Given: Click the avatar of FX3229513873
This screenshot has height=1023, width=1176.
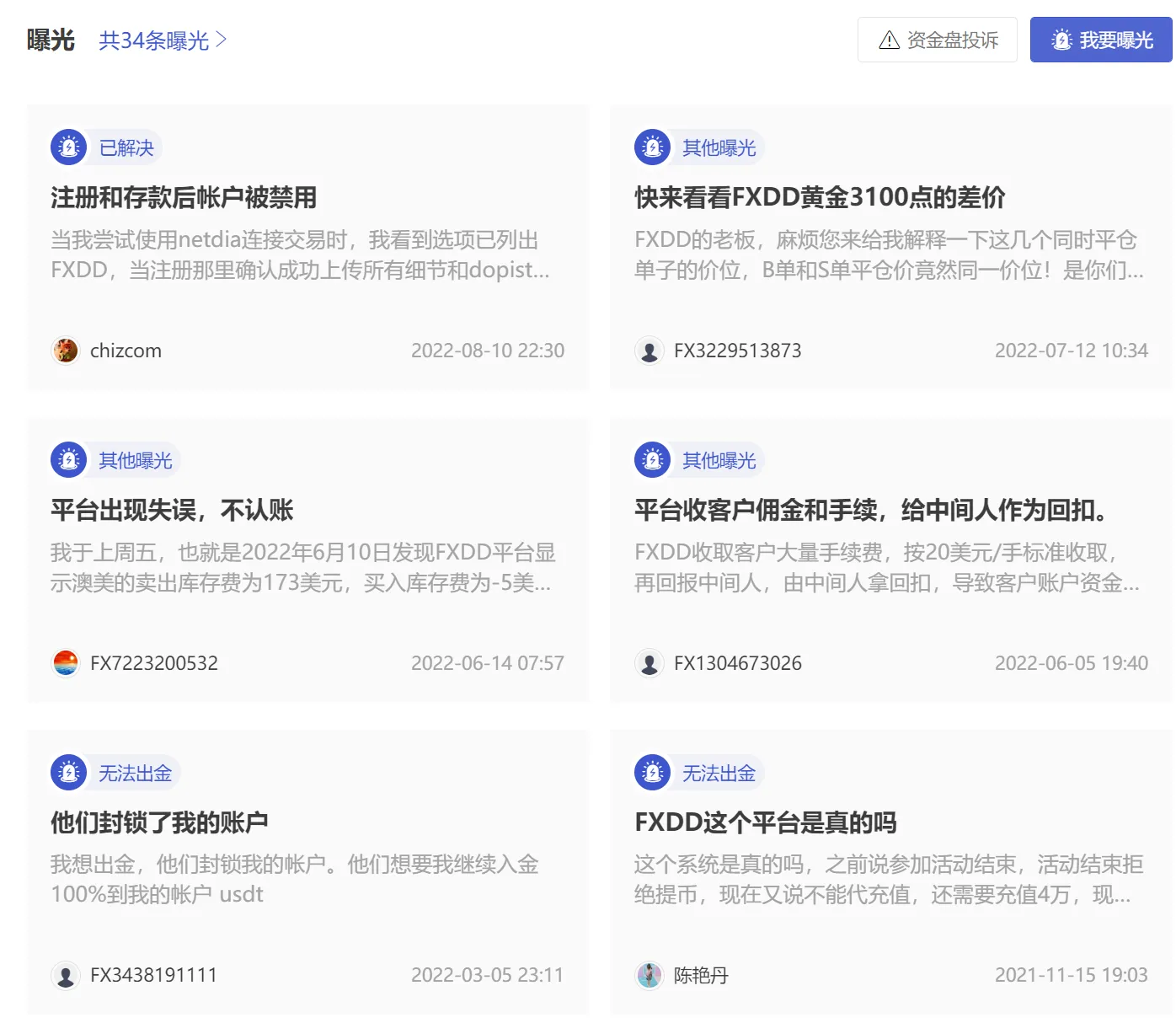Looking at the screenshot, I should [x=649, y=351].
